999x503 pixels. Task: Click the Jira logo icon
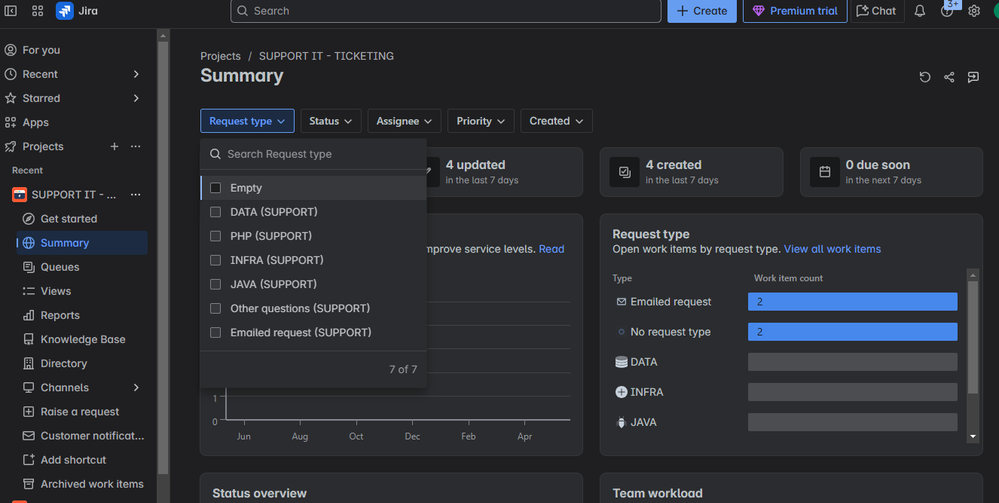(x=64, y=11)
